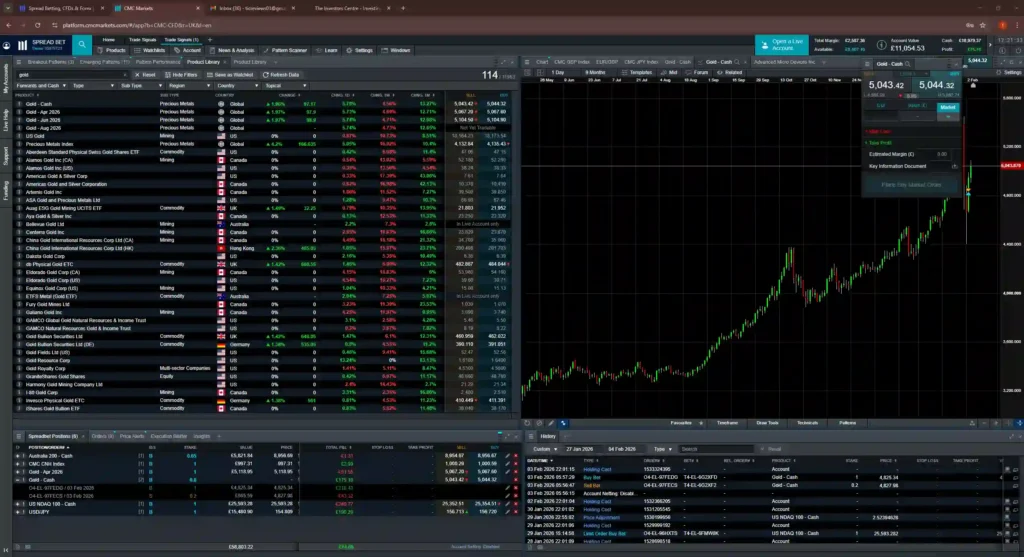Switch to Breakout Patterns tab
1024x557 pixels.
[x=50, y=62]
